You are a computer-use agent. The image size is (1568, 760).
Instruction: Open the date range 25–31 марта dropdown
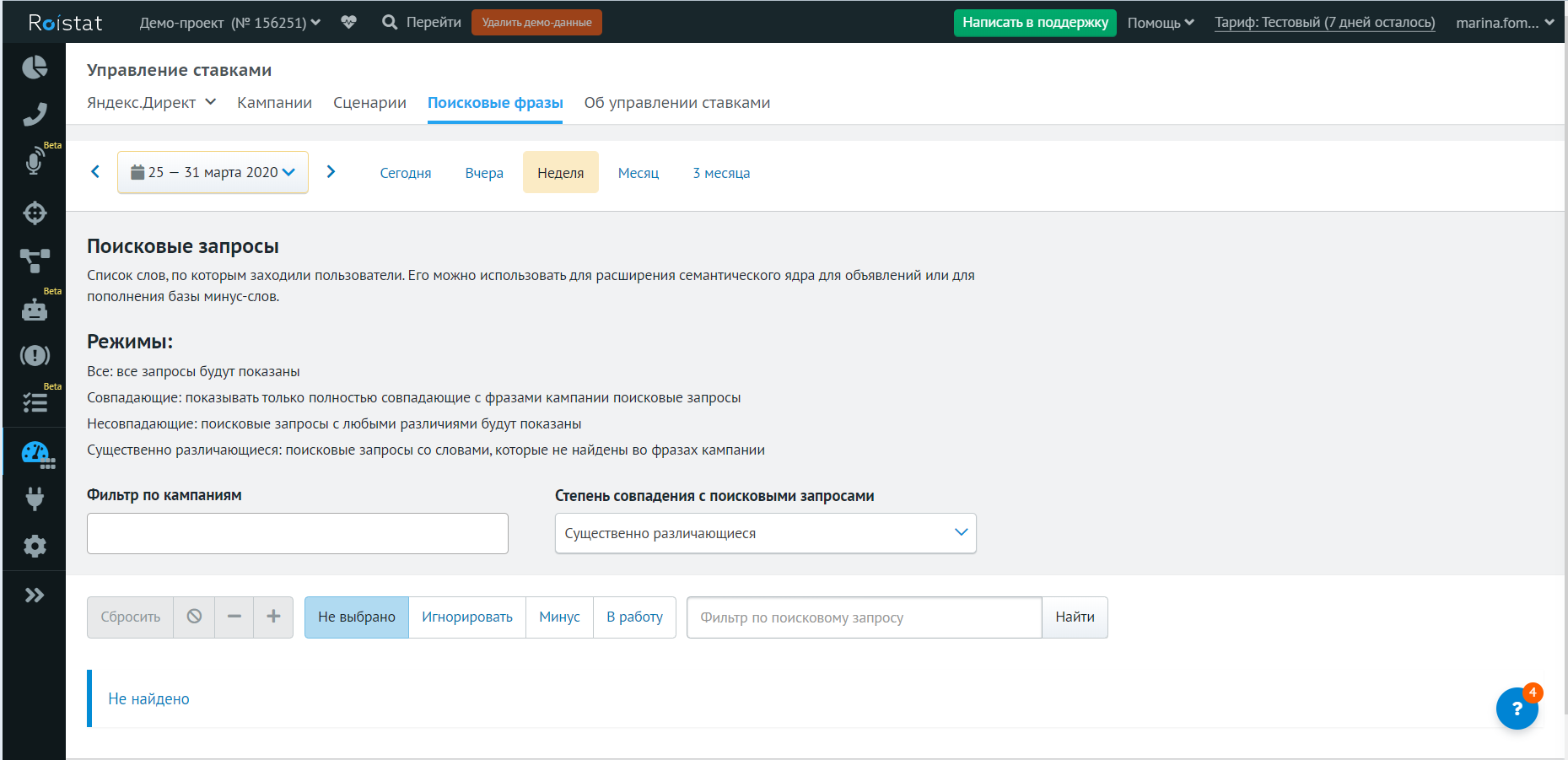pyautogui.click(x=213, y=172)
